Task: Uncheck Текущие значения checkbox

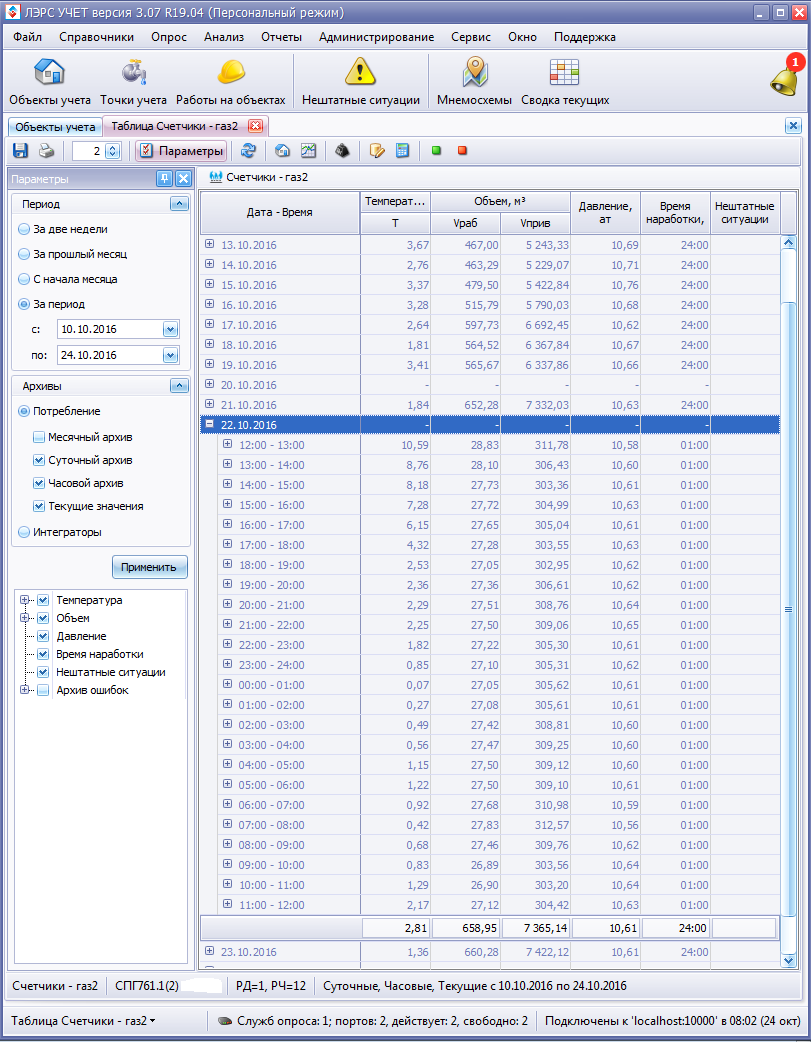Action: point(39,506)
